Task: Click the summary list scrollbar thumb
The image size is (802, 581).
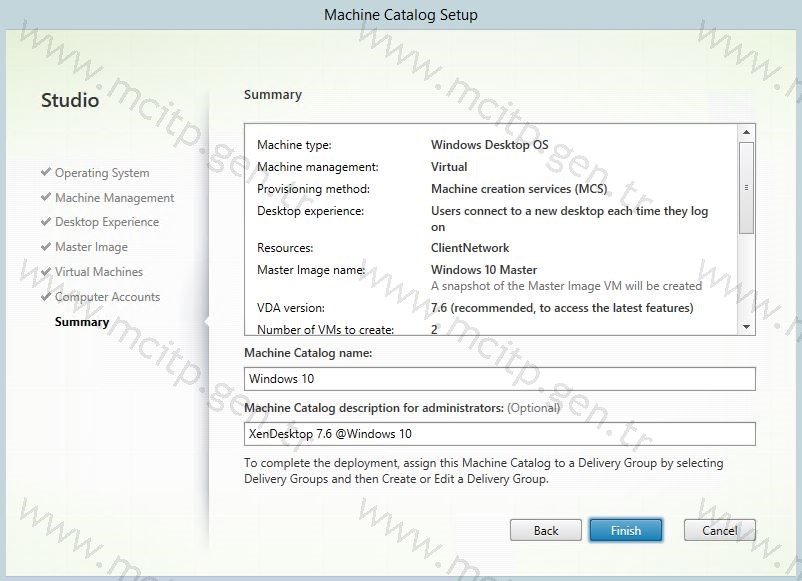Action: point(746,188)
